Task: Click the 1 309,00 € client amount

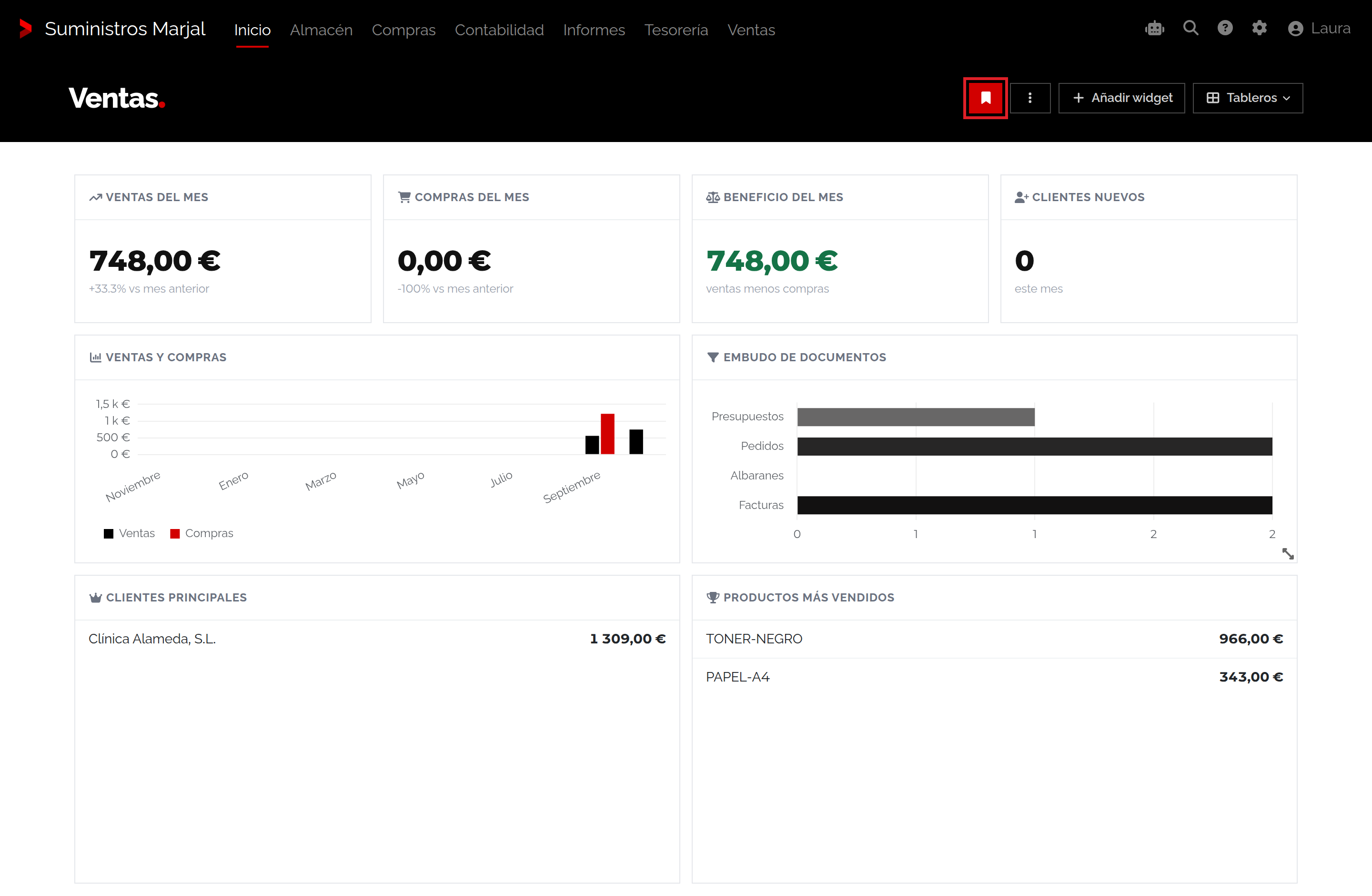Action: pyautogui.click(x=628, y=639)
